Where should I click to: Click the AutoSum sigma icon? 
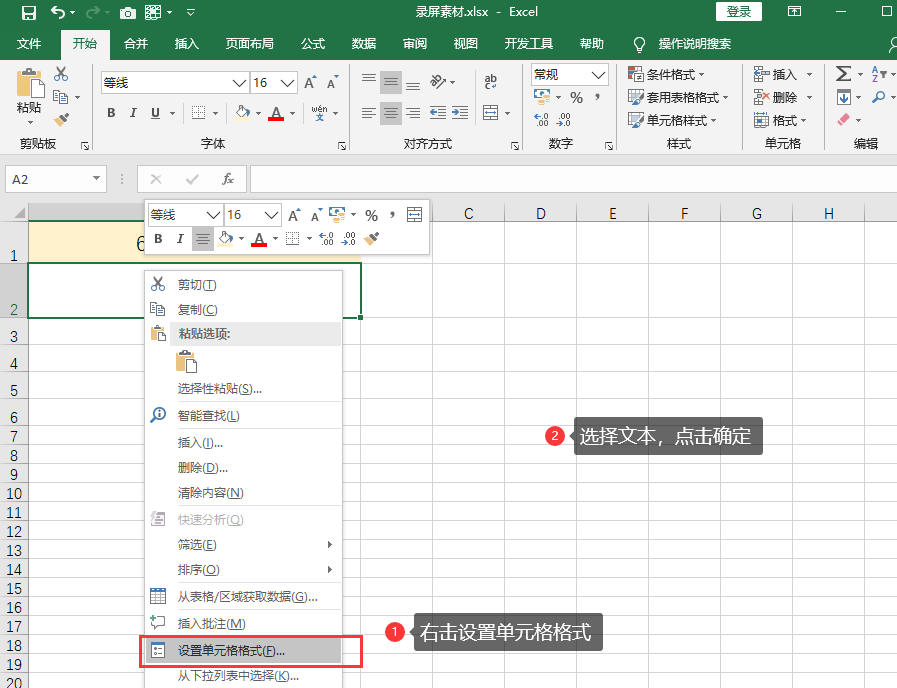[843, 74]
